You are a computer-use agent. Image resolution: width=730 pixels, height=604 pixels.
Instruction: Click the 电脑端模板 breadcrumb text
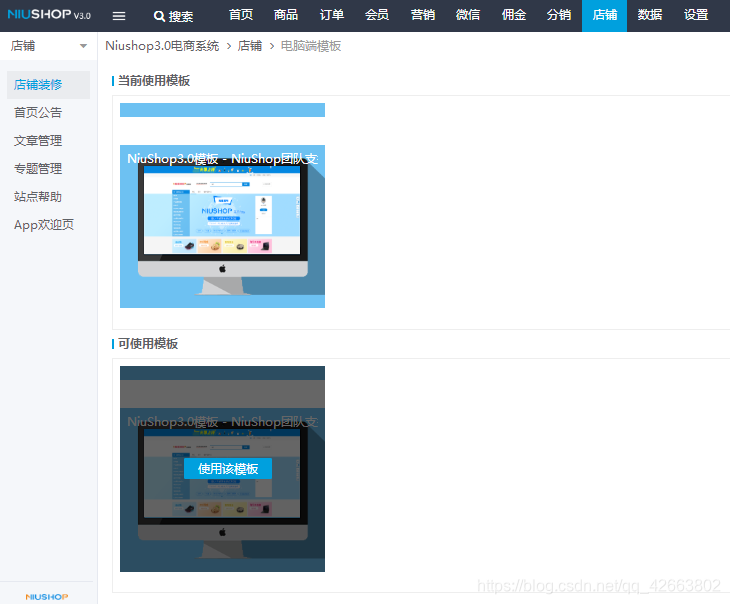(311, 46)
